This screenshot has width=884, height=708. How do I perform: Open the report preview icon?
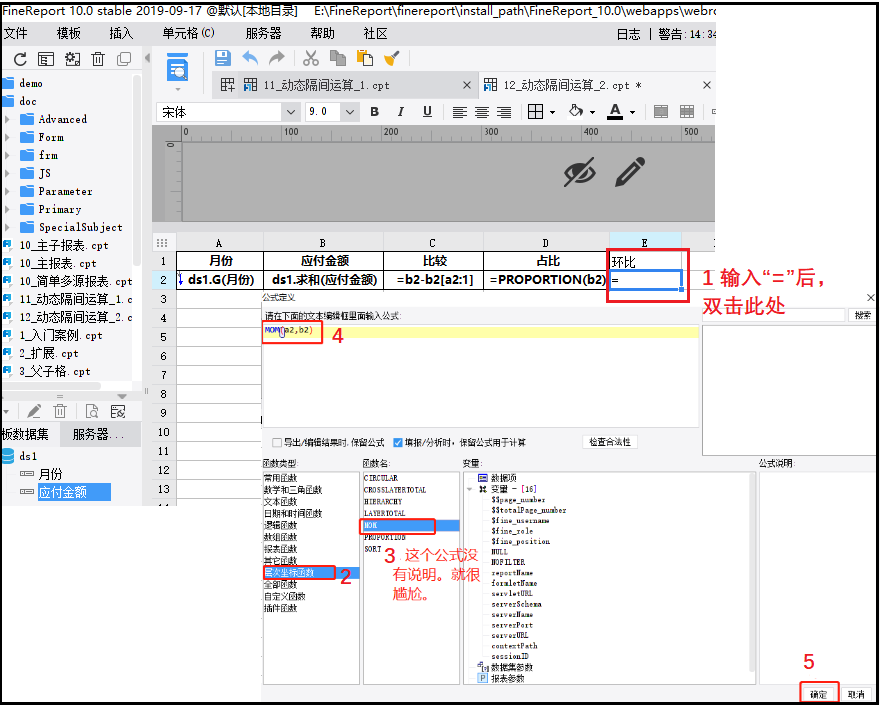pyautogui.click(x=178, y=68)
